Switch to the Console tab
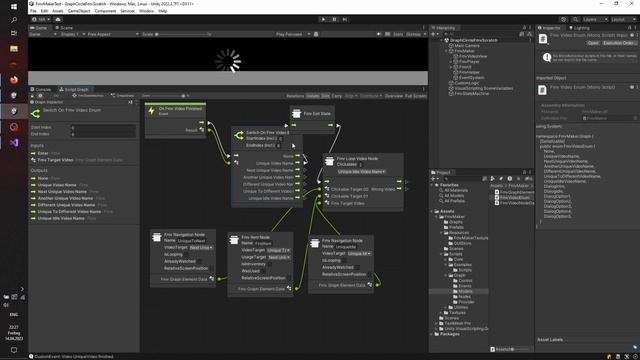This screenshot has width=640, height=360. click(x=41, y=89)
